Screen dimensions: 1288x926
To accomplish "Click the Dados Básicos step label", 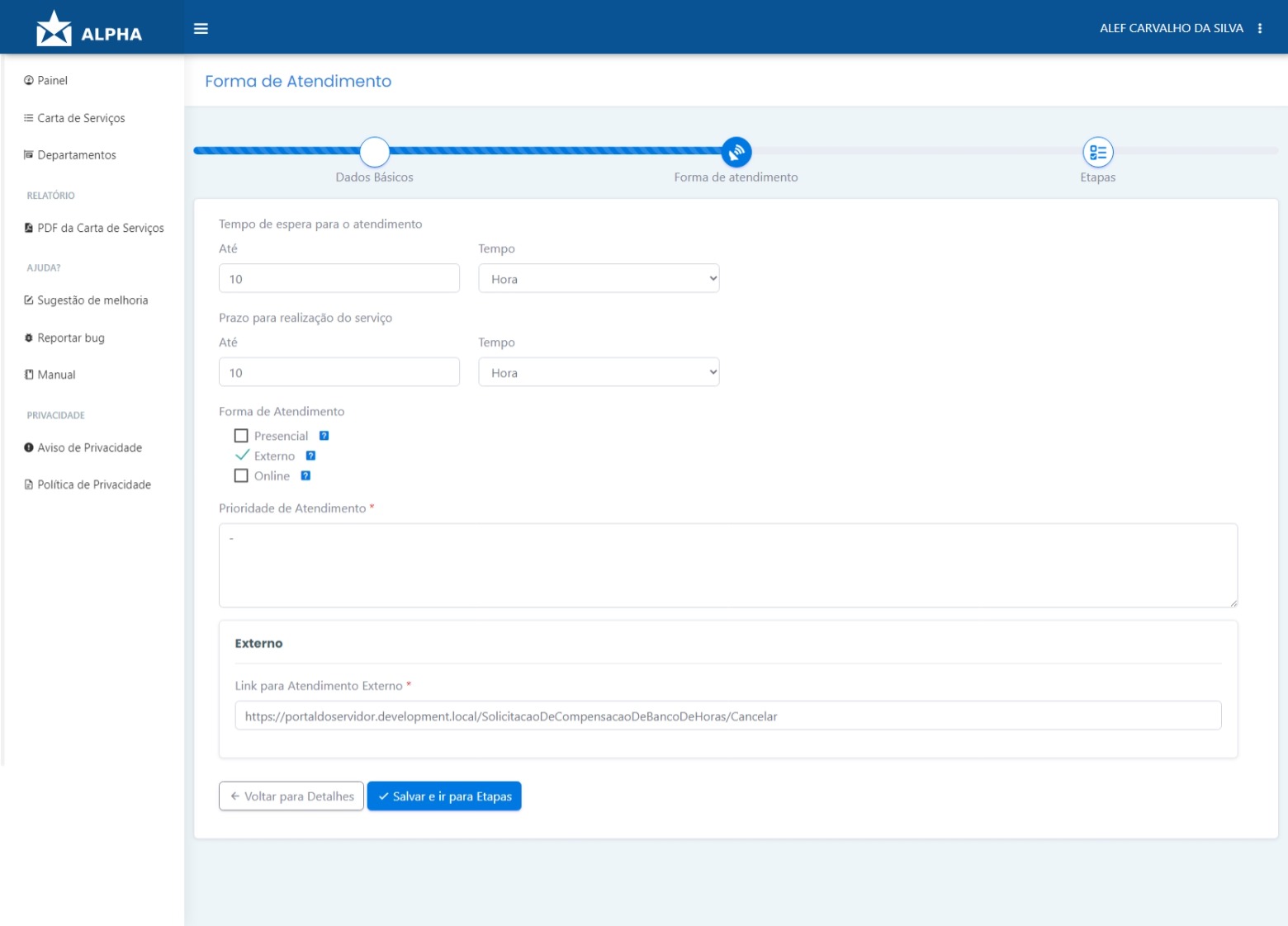I will coord(375,177).
